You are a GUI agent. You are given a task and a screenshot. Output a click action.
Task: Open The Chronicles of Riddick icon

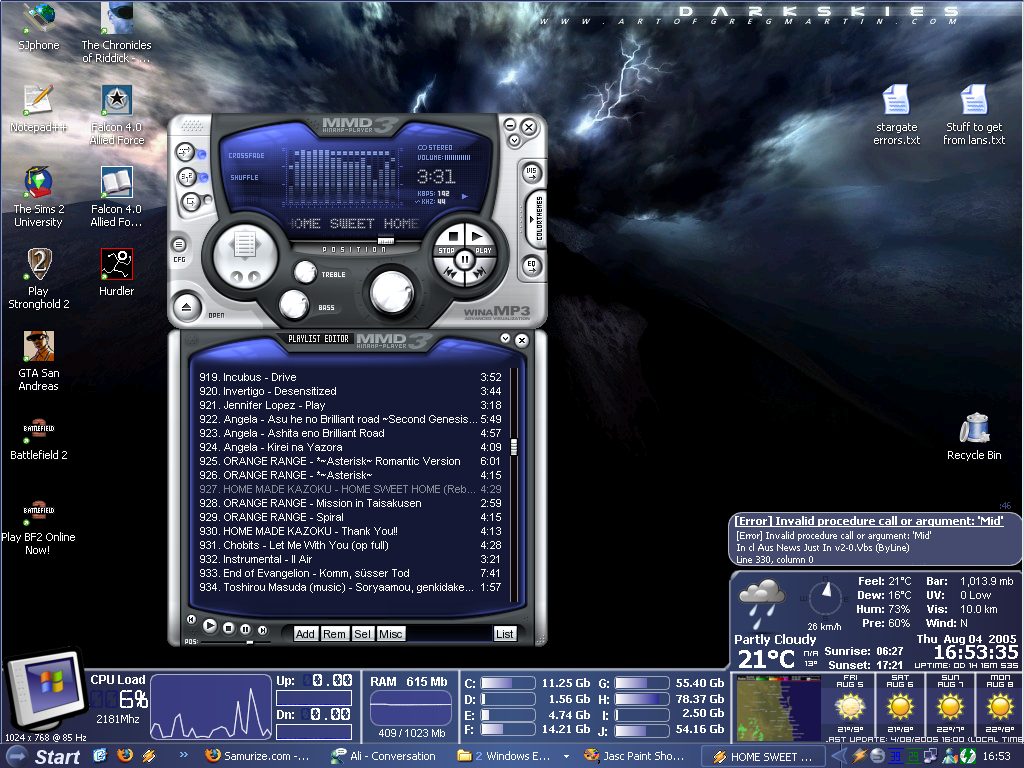pyautogui.click(x=116, y=33)
